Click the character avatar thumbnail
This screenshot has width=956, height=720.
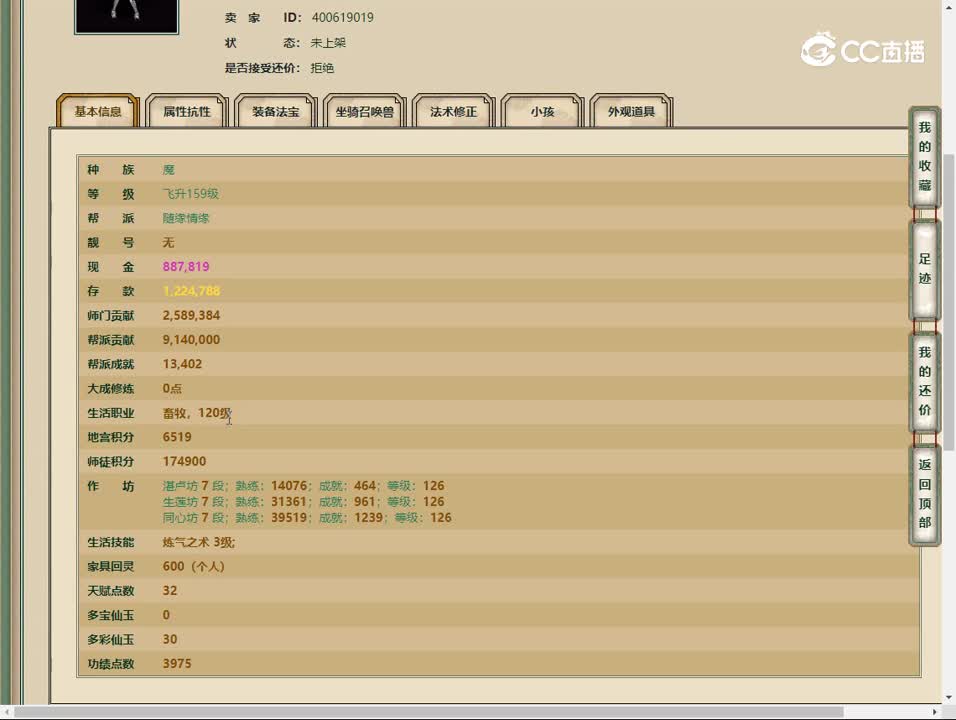click(126, 16)
